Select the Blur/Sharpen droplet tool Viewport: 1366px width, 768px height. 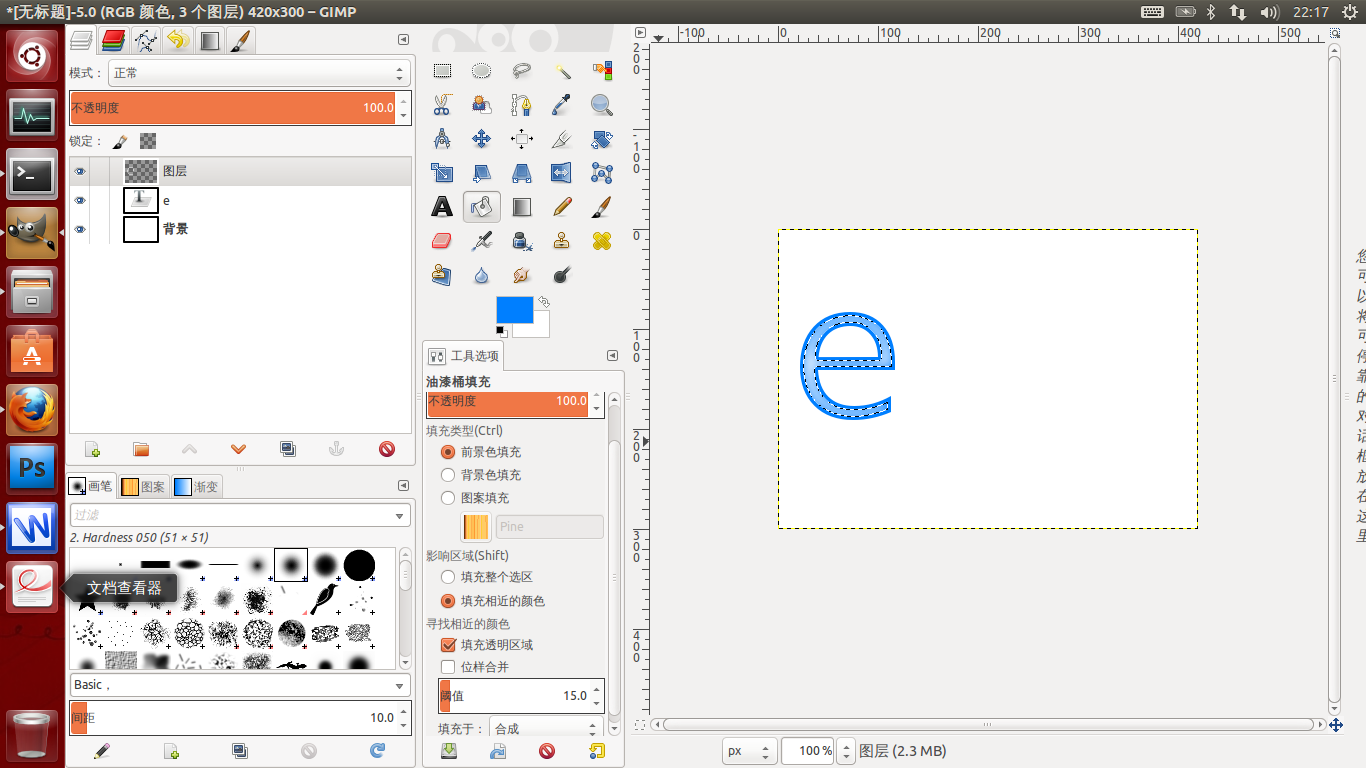(482, 275)
